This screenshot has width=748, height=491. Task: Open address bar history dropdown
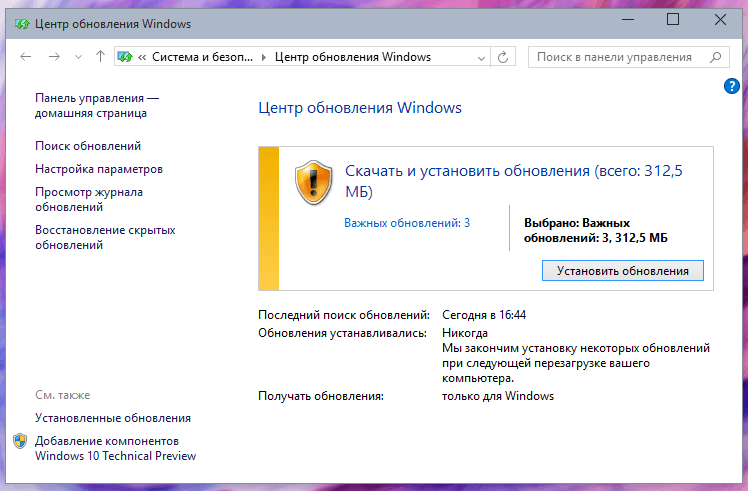pyautogui.click(x=481, y=58)
